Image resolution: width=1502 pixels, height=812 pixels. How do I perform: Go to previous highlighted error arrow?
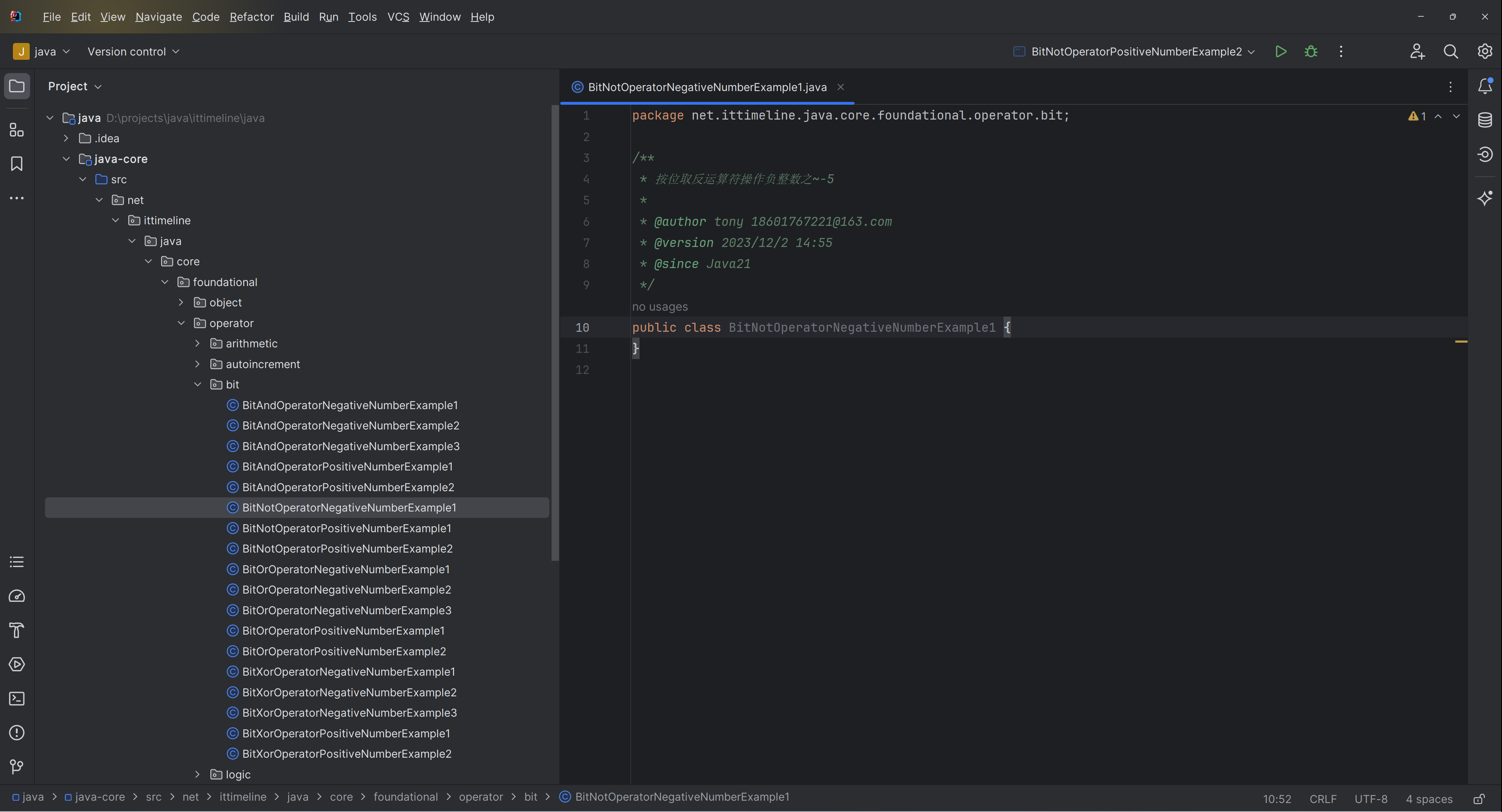tap(1438, 116)
